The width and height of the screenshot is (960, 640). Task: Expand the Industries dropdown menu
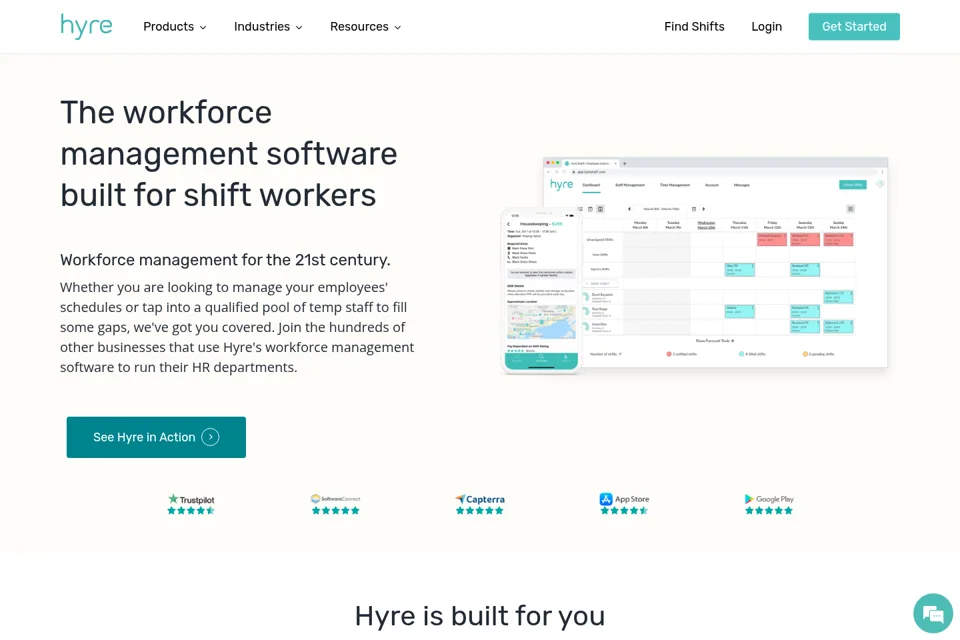268,26
